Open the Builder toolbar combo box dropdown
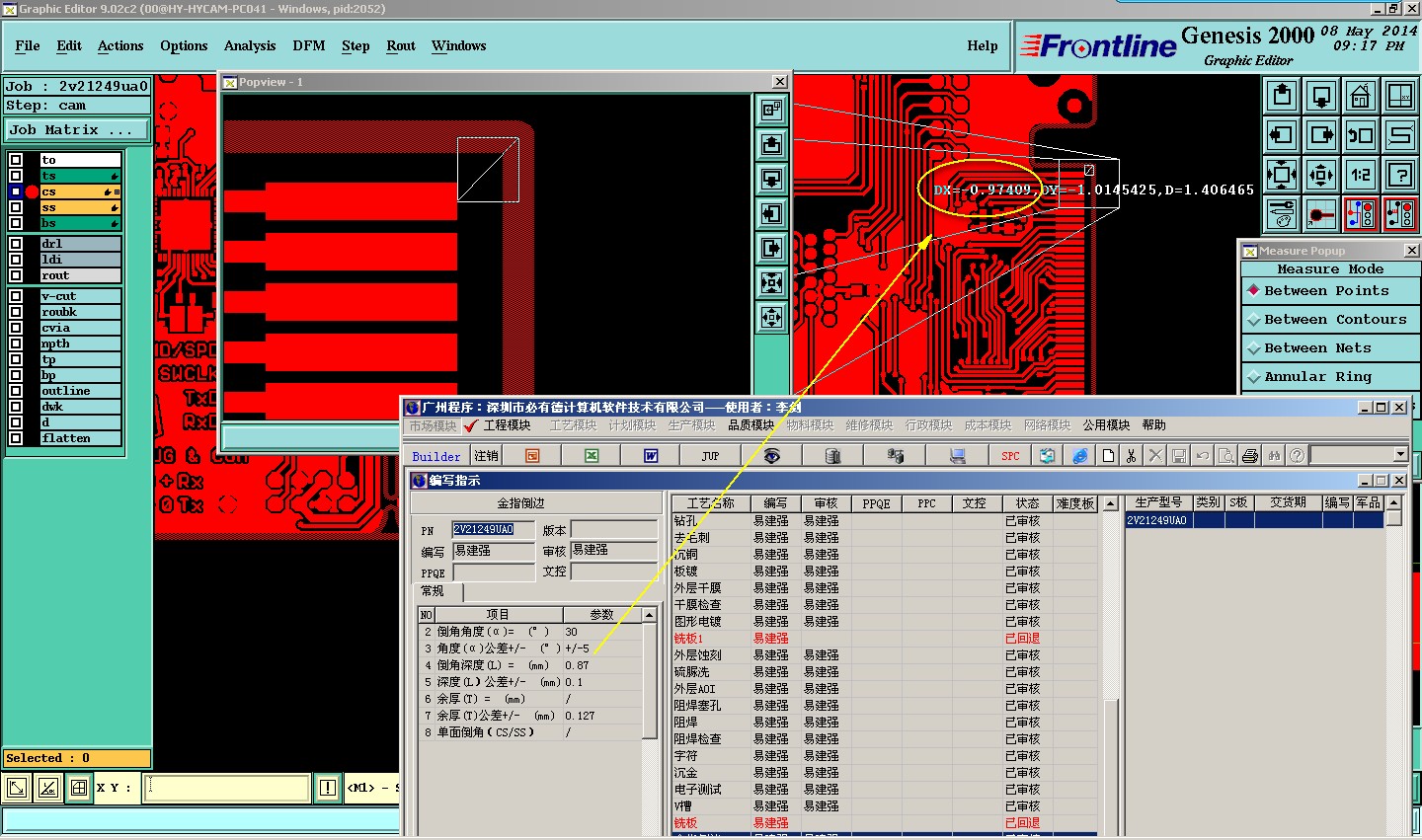Viewport: 1422px width, 840px height. (x=1400, y=454)
